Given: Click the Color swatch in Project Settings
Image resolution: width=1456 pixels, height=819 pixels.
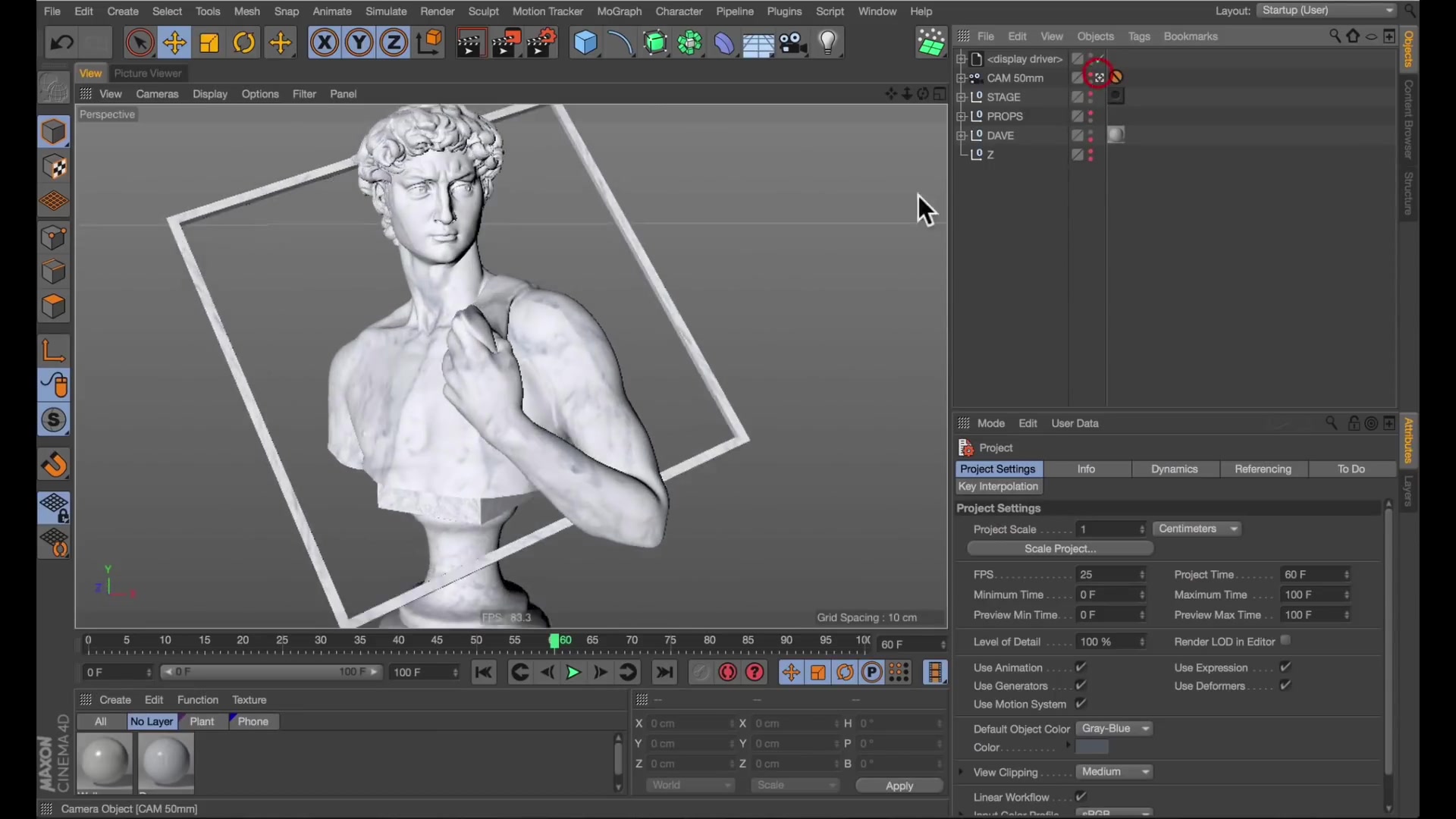Looking at the screenshot, I should tap(1092, 747).
